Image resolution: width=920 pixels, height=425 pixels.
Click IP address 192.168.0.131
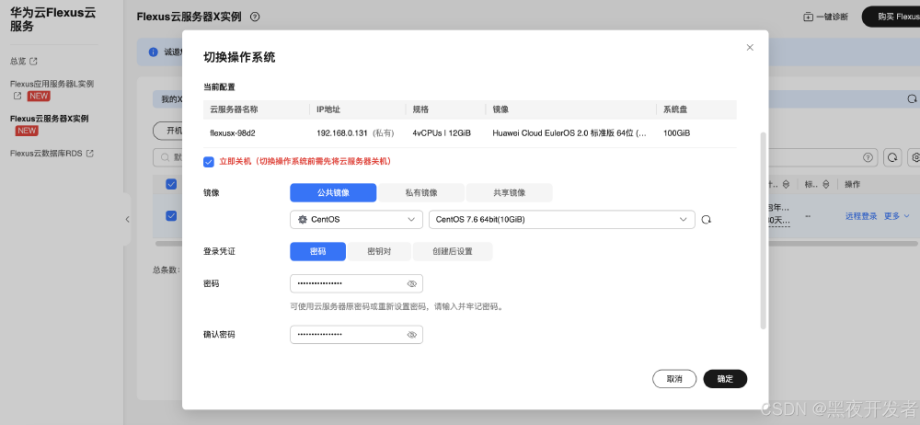coord(342,133)
